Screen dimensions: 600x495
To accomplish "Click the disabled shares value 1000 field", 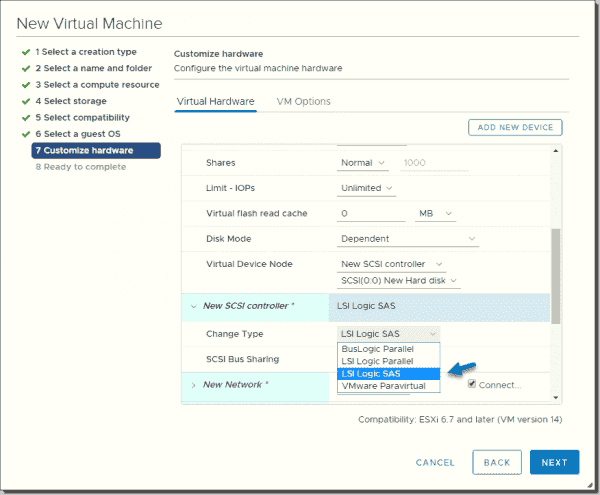I will click(434, 163).
